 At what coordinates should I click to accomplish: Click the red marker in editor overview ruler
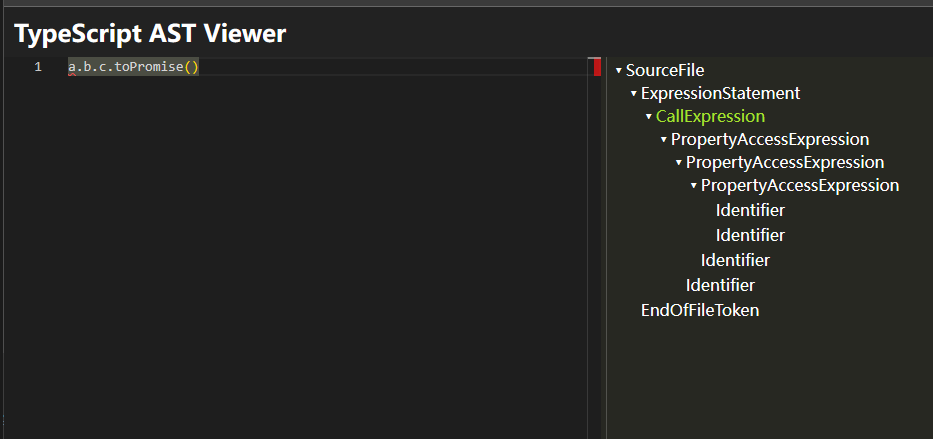(597, 67)
